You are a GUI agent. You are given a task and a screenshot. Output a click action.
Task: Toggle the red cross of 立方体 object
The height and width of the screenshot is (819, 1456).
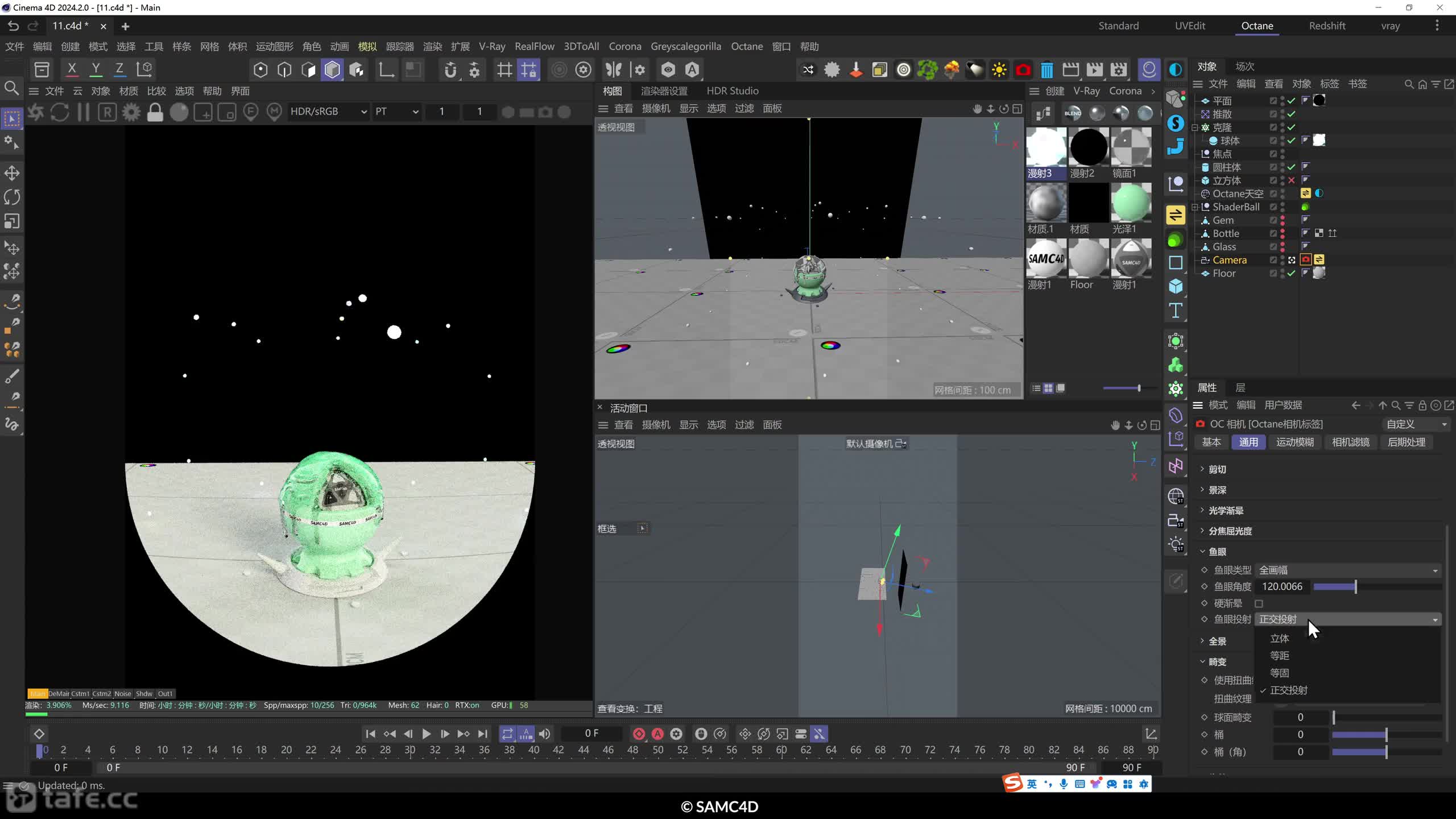[1292, 180]
